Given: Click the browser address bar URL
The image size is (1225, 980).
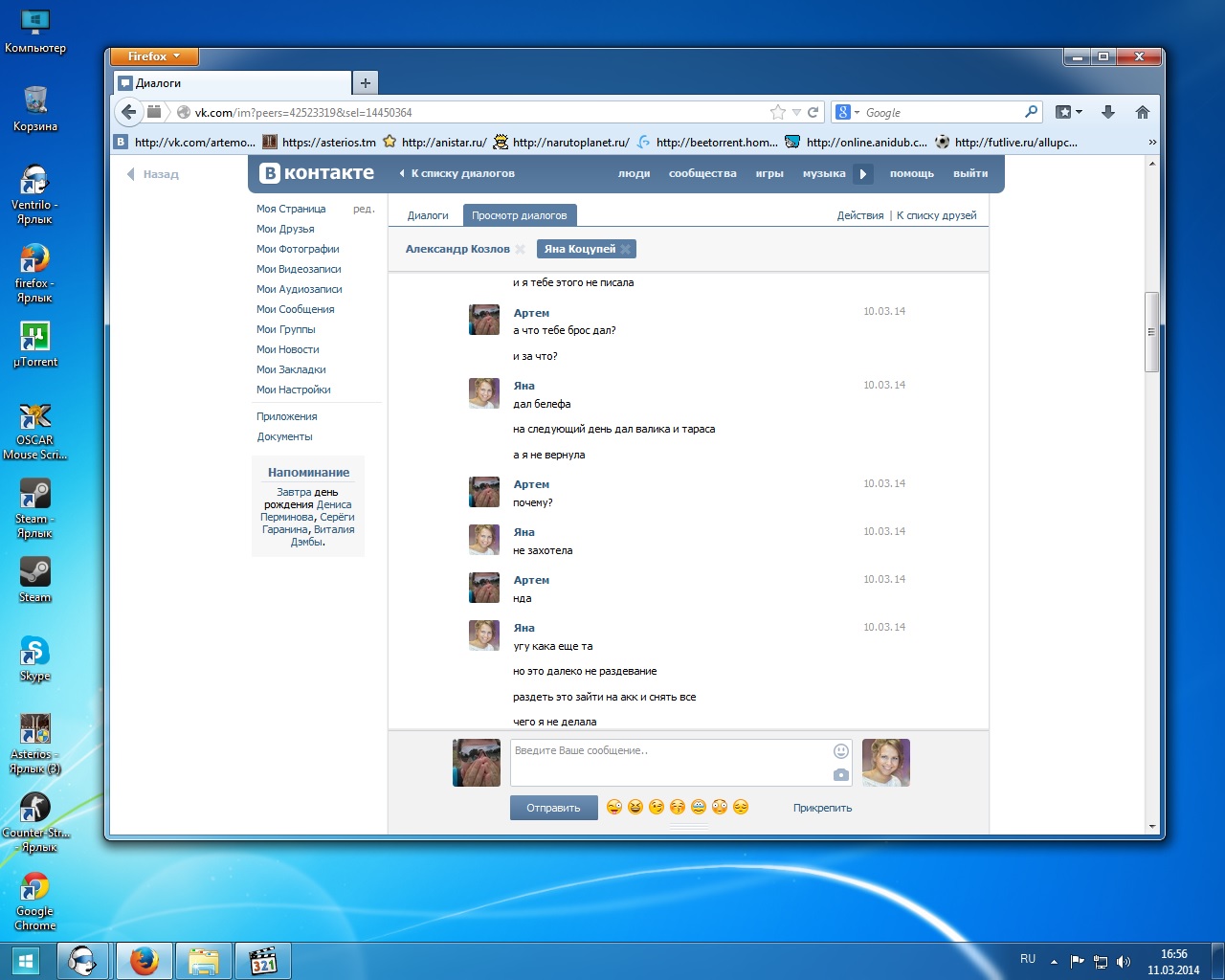Looking at the screenshot, I should coord(479,112).
